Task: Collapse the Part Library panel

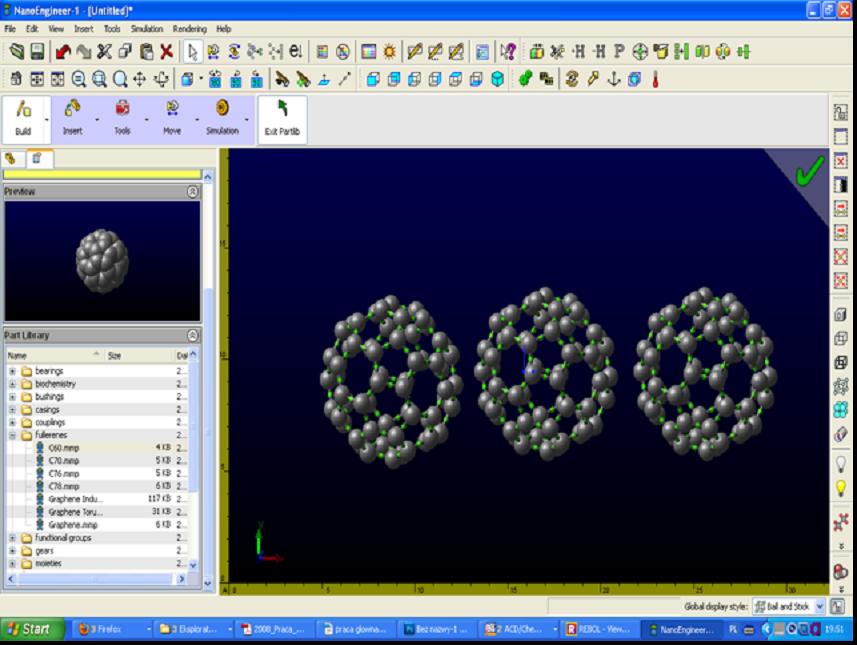Action: (x=192, y=335)
